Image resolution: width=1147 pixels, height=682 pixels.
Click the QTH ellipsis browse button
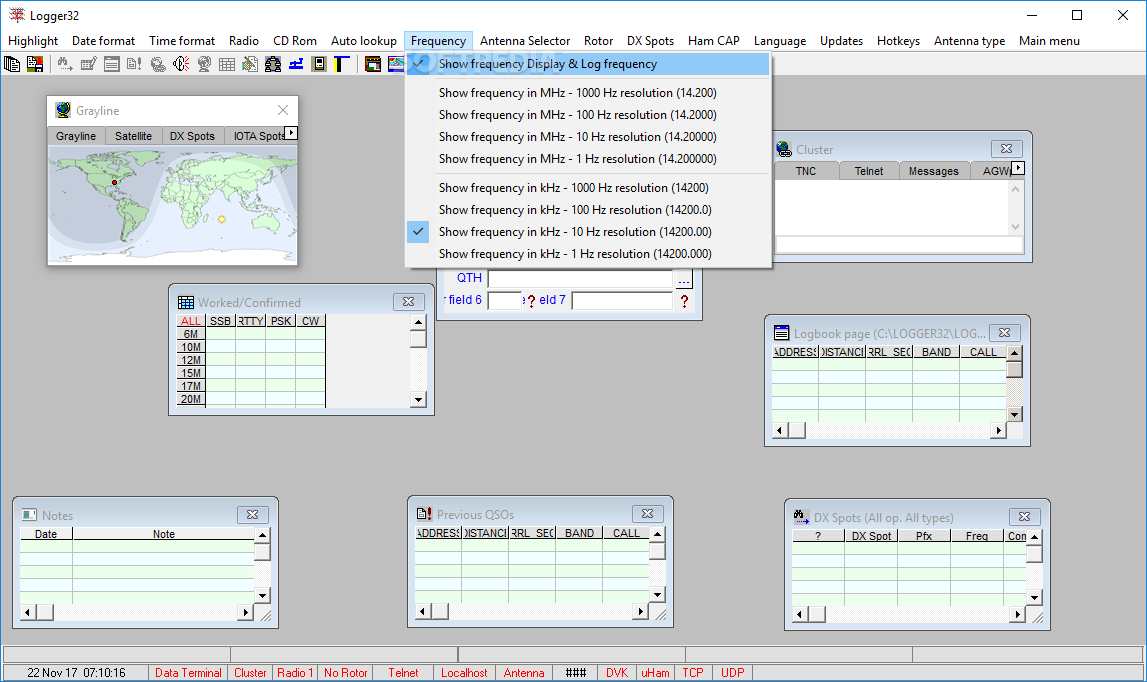[683, 279]
